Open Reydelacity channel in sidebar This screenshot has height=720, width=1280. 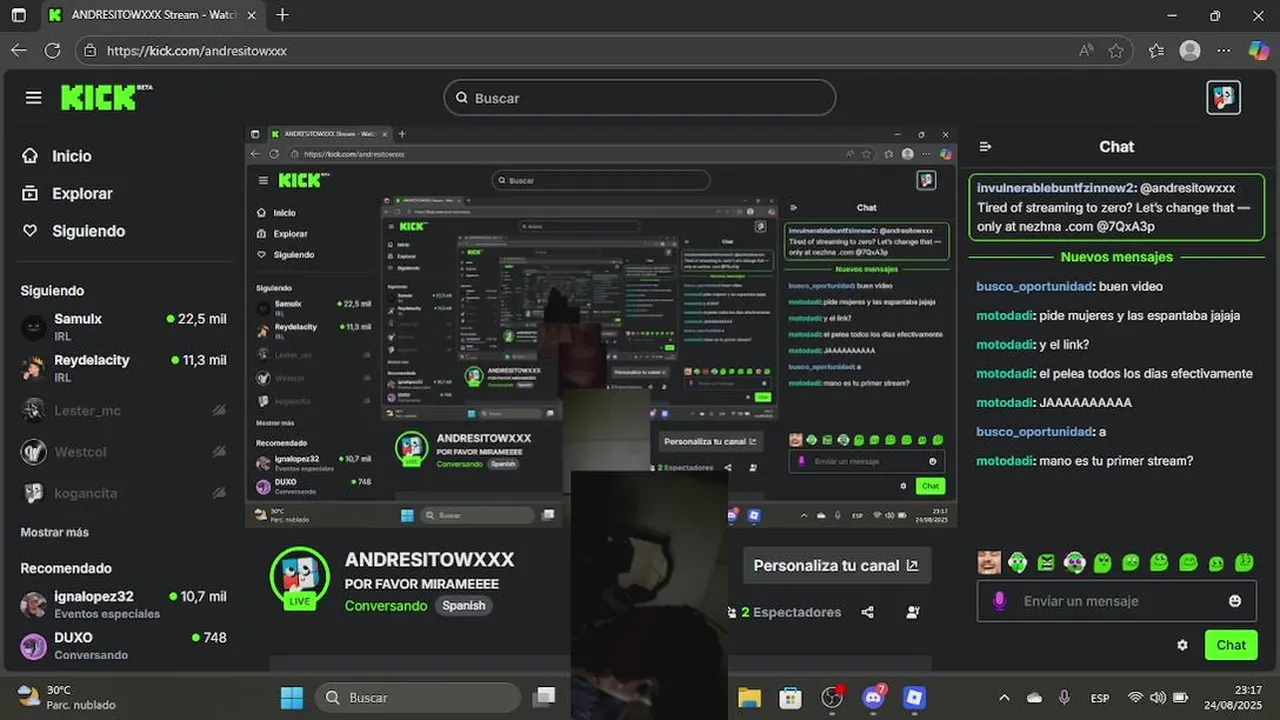pos(124,367)
